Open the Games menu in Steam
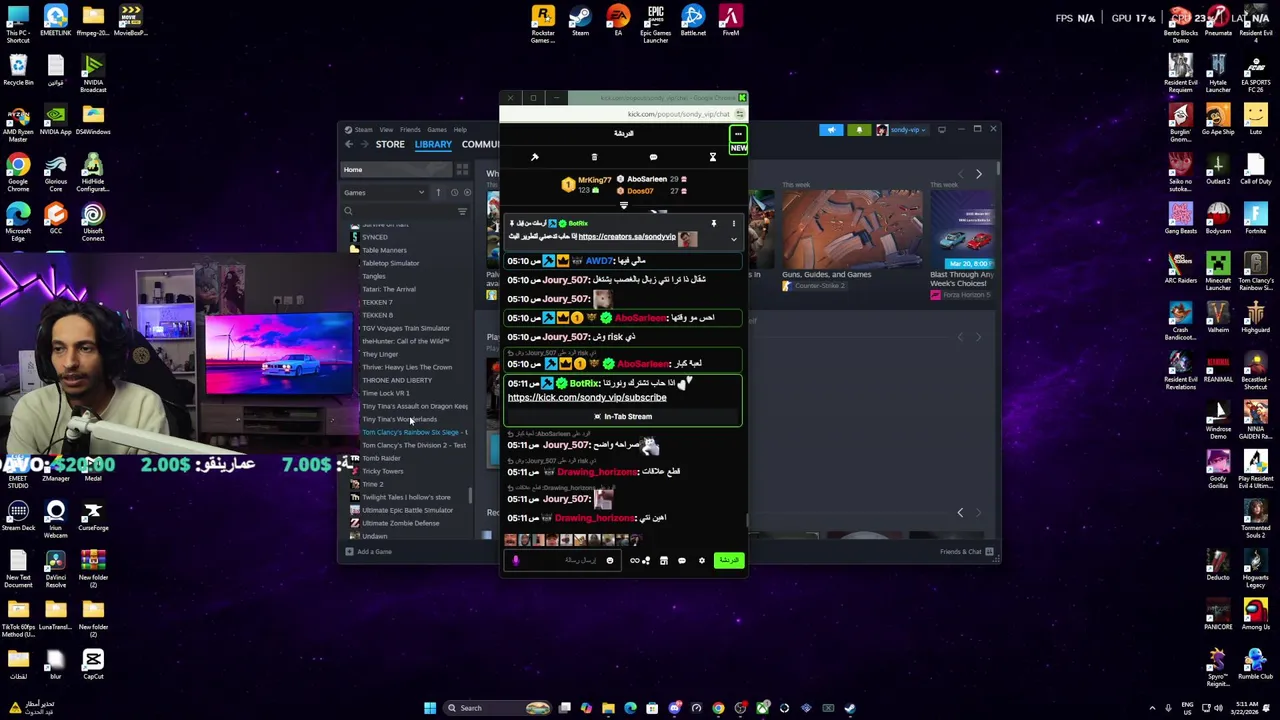The height and width of the screenshot is (720, 1280). pyautogui.click(x=437, y=129)
